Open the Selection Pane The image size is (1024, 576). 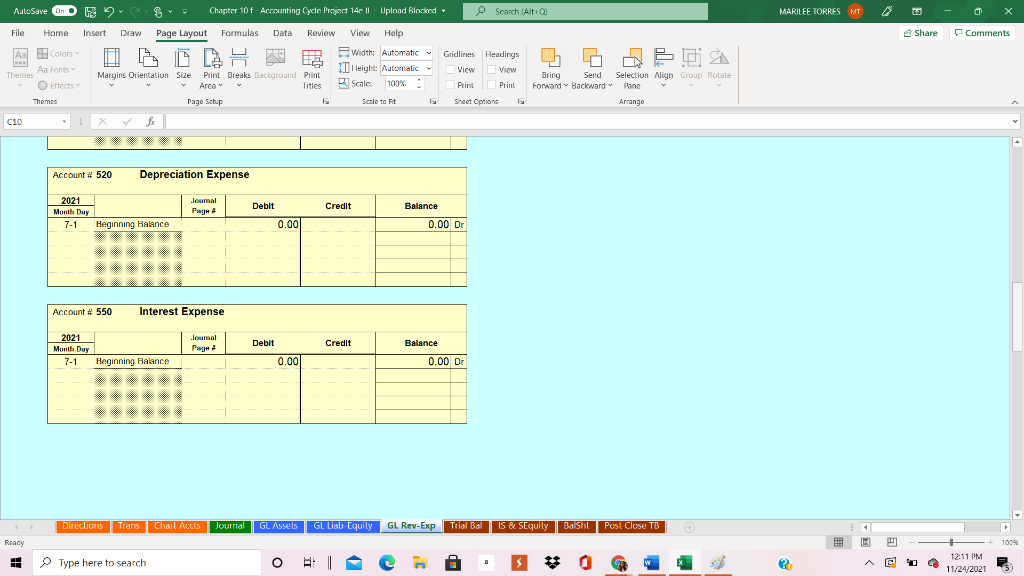[632, 68]
